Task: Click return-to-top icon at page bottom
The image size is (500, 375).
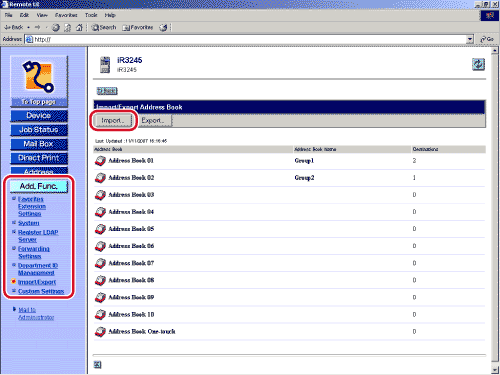Action: [x=97, y=365]
